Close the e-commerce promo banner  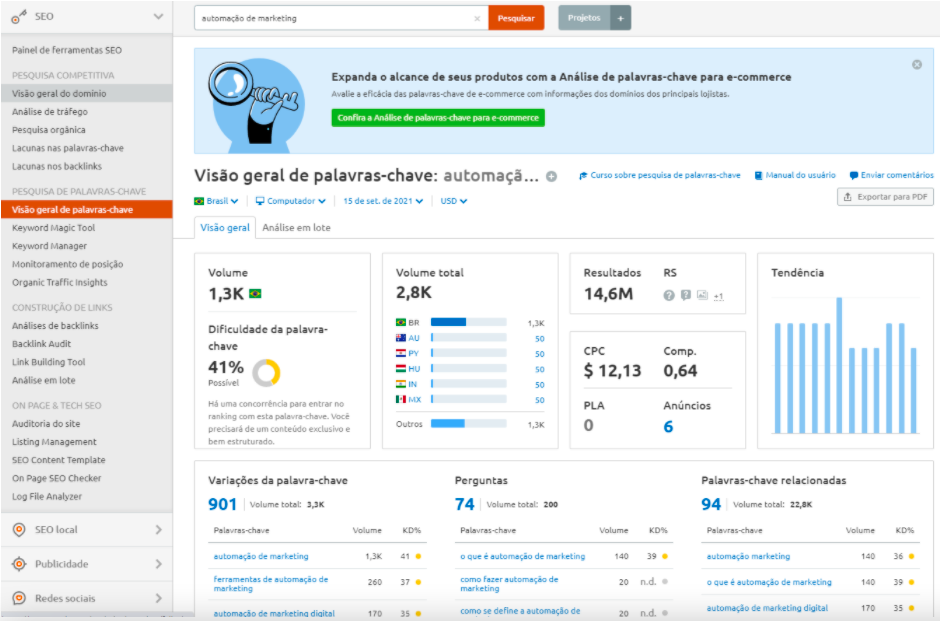click(x=917, y=65)
